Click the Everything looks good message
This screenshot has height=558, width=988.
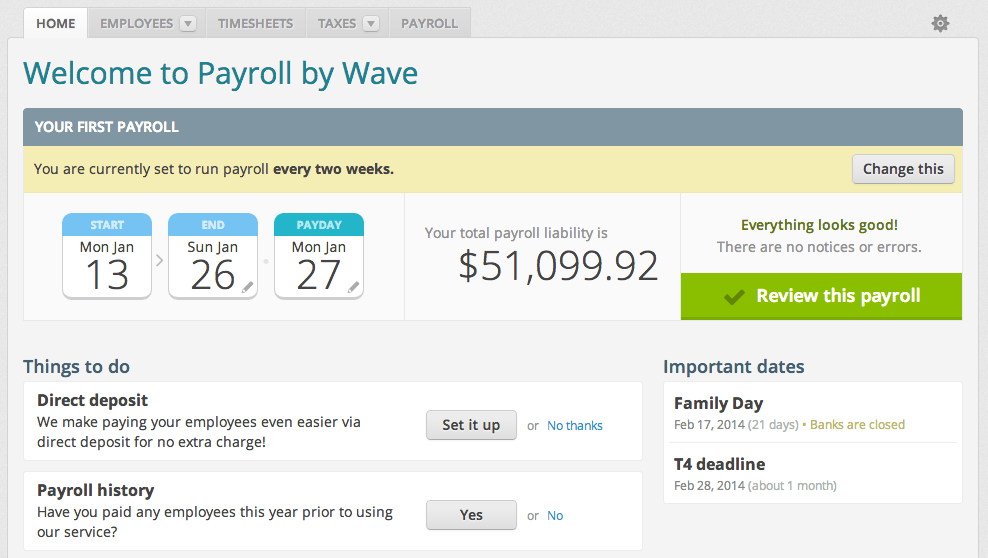click(x=819, y=225)
